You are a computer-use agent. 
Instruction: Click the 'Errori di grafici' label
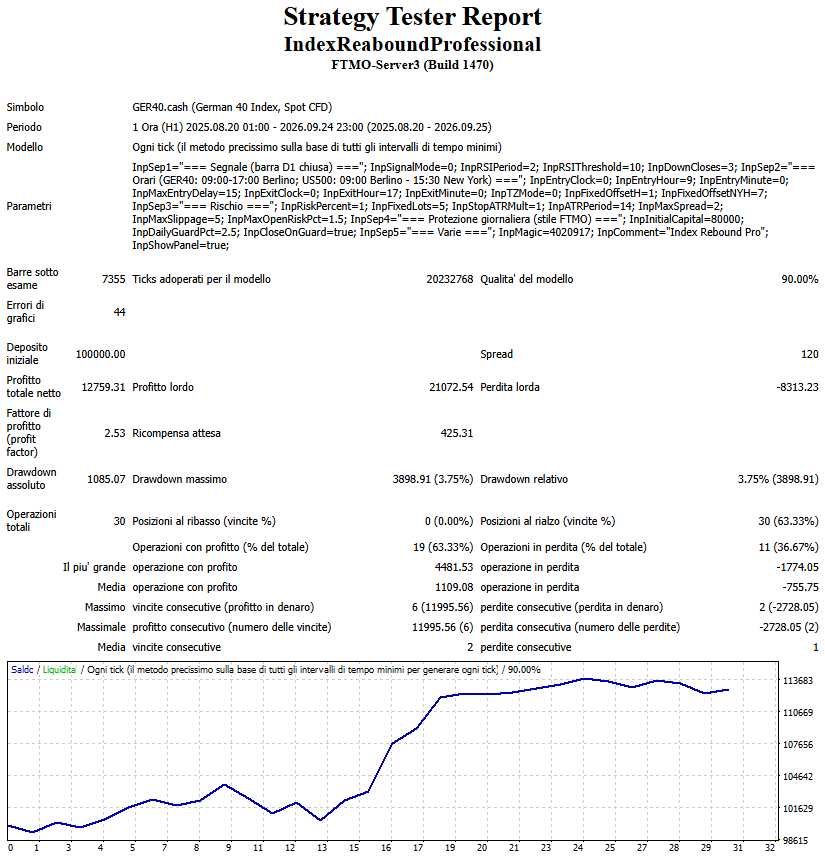tap(25, 312)
